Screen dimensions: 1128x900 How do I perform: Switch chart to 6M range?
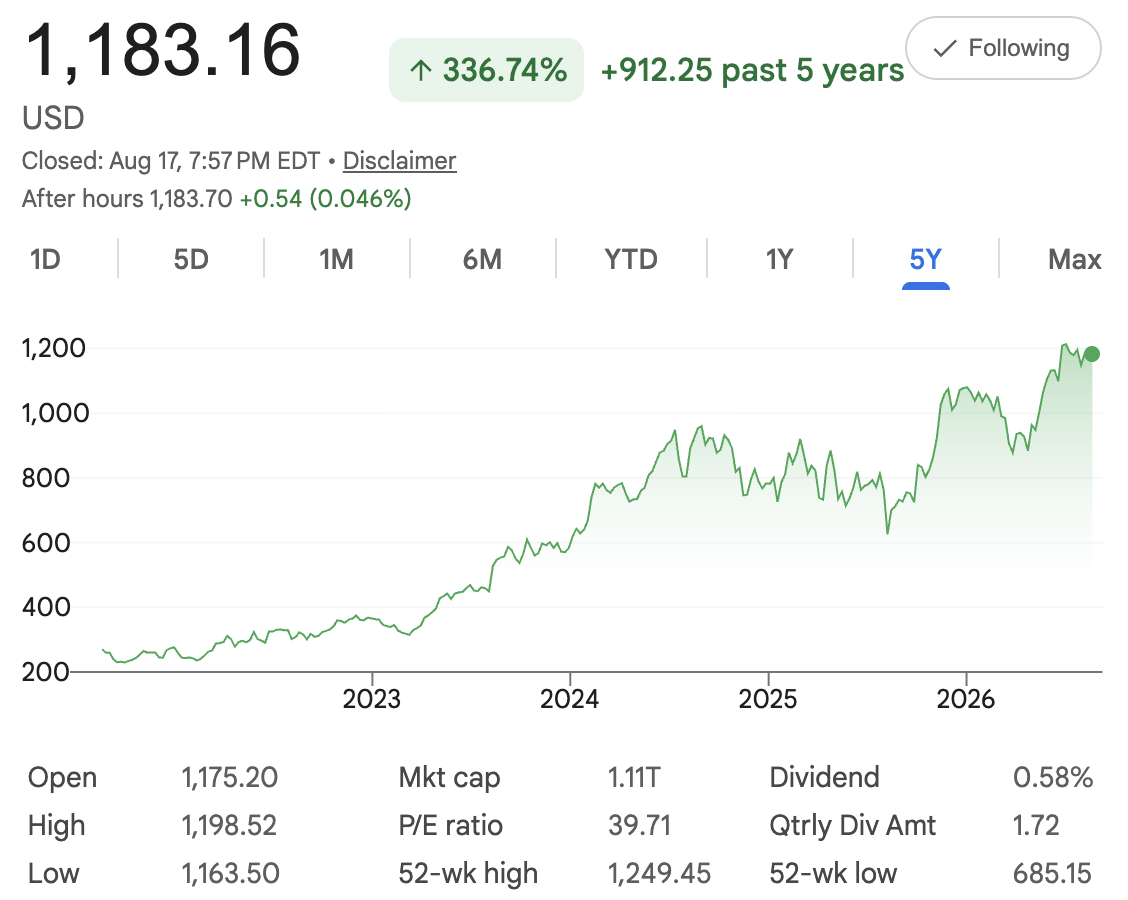click(x=482, y=259)
